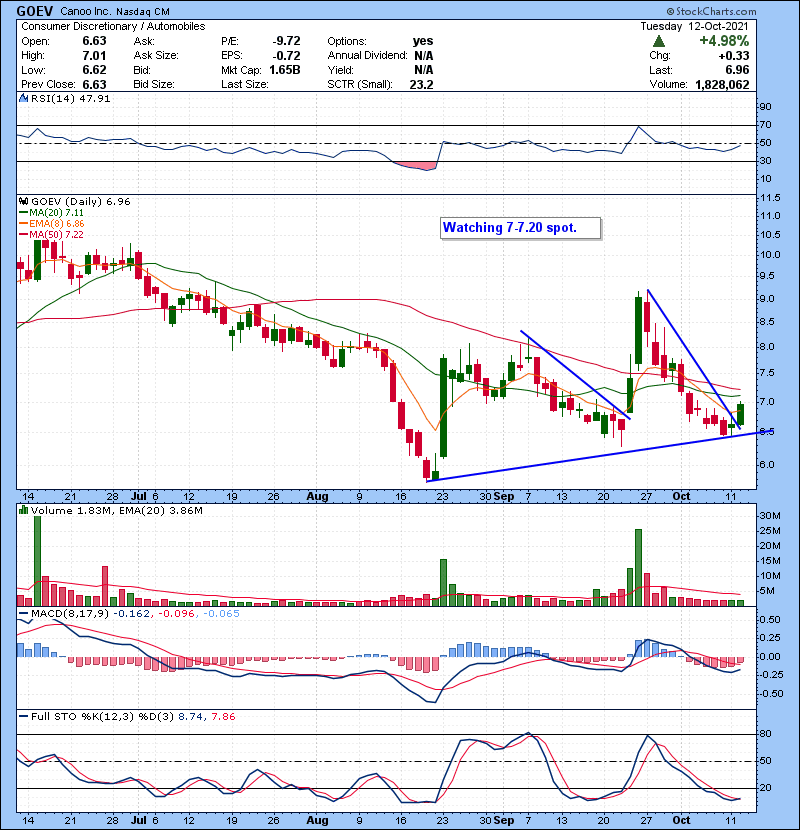The image size is (800, 830).
Task: Click the Tuesday 12-Oct-2021 date label
Action: (694, 26)
